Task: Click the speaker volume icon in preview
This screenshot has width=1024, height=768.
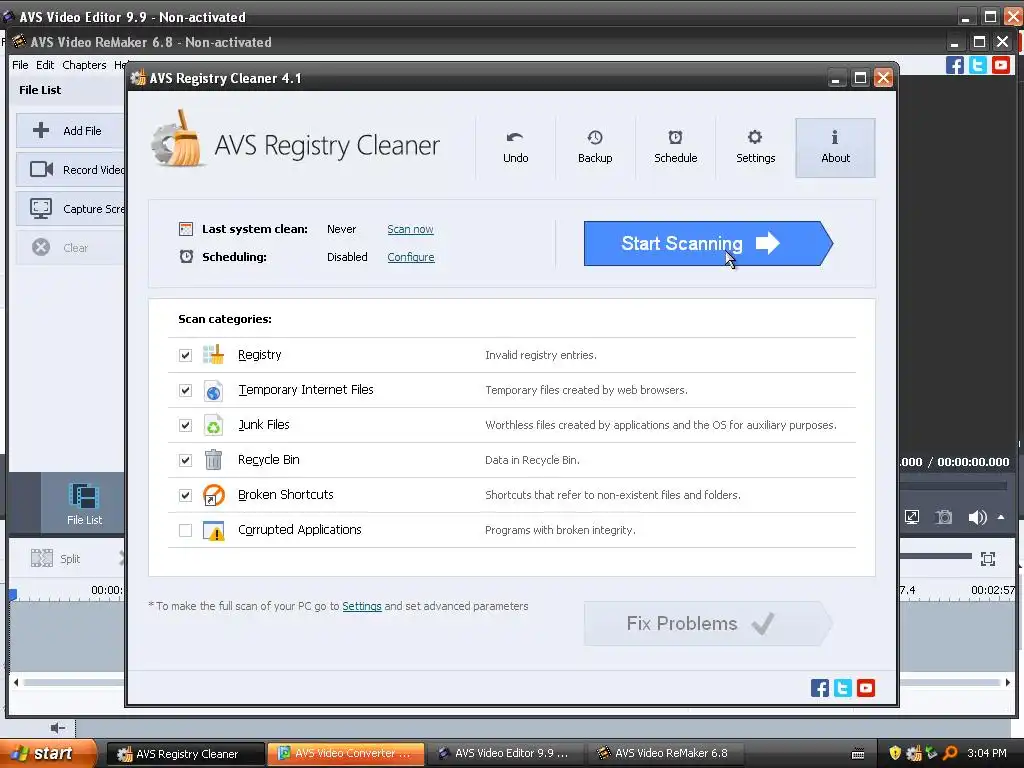Action: point(977,518)
